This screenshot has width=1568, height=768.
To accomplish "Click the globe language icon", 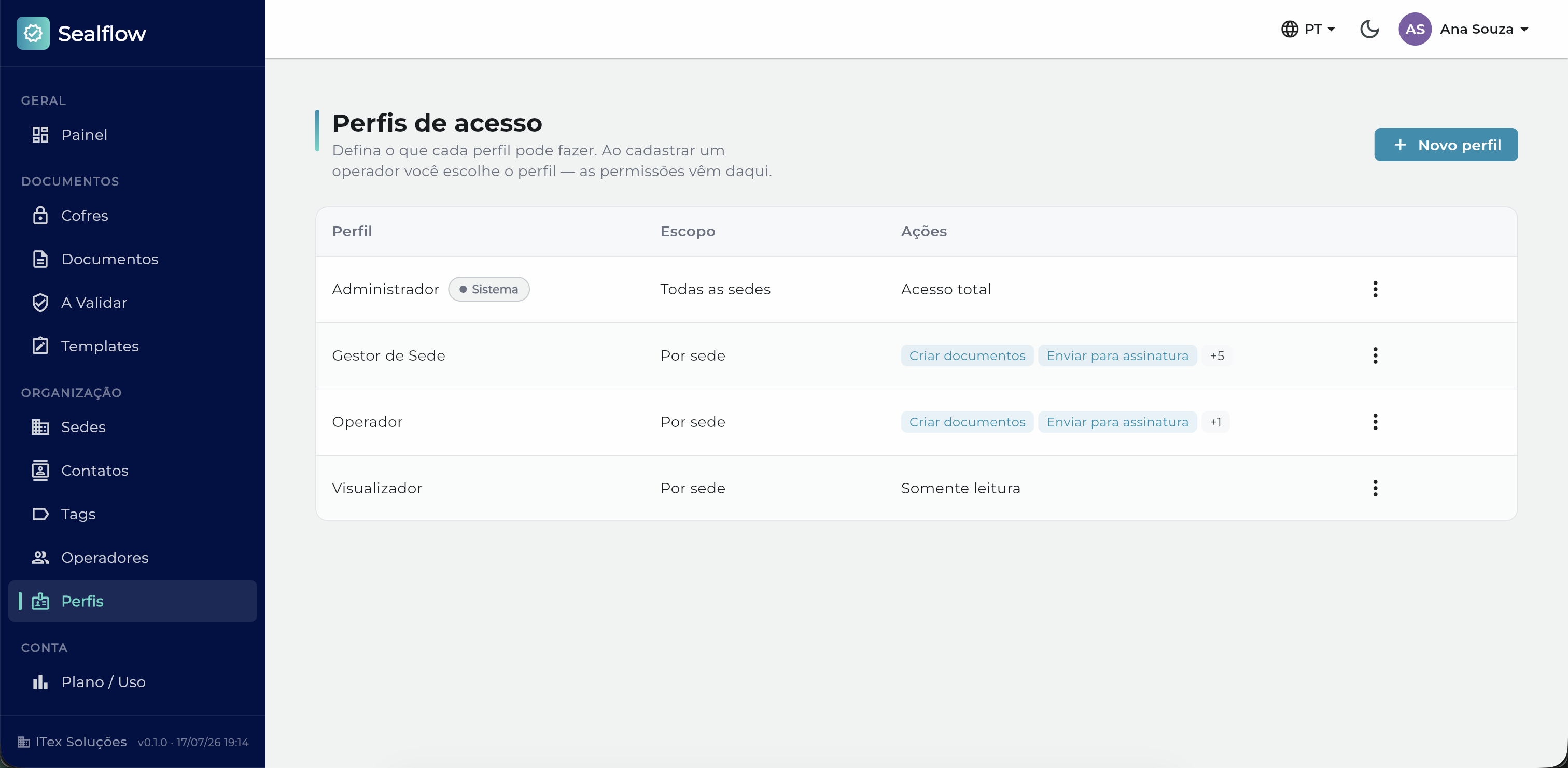I will point(1289,29).
